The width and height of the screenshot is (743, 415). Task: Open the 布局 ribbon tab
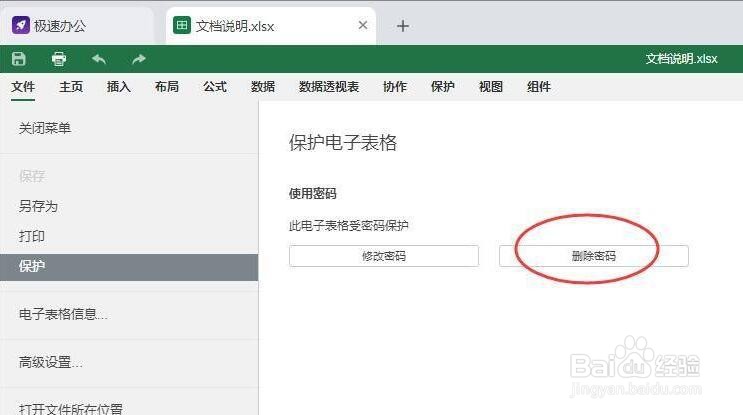[167, 87]
